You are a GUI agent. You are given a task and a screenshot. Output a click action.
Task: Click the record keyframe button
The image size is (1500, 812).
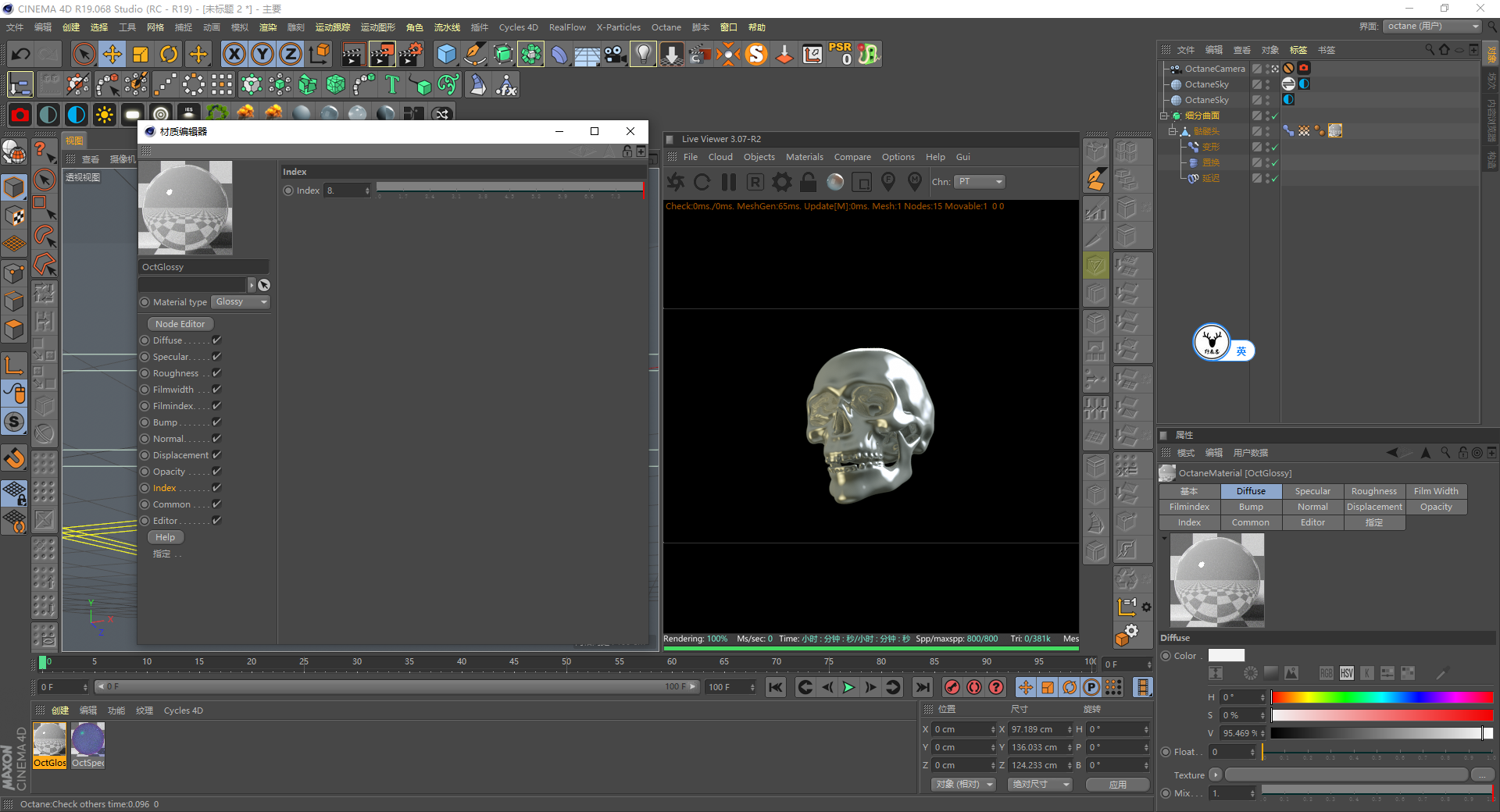(x=952, y=687)
